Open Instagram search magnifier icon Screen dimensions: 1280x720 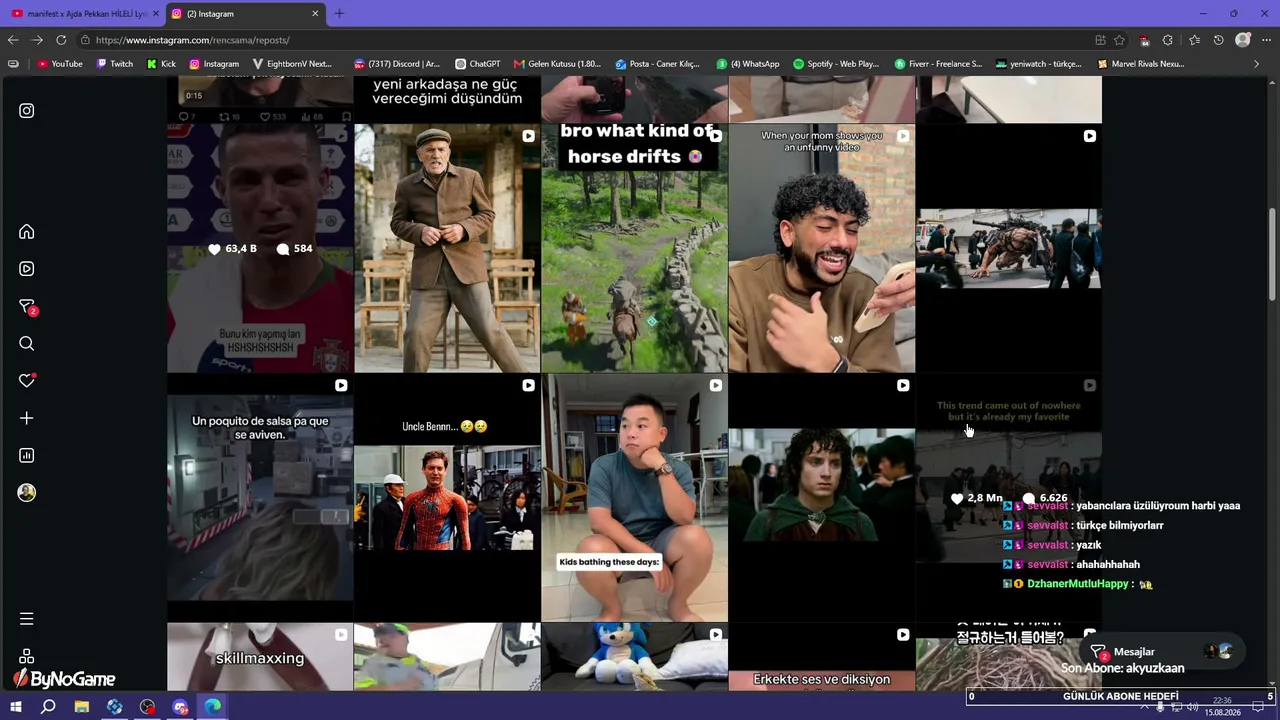click(27, 344)
